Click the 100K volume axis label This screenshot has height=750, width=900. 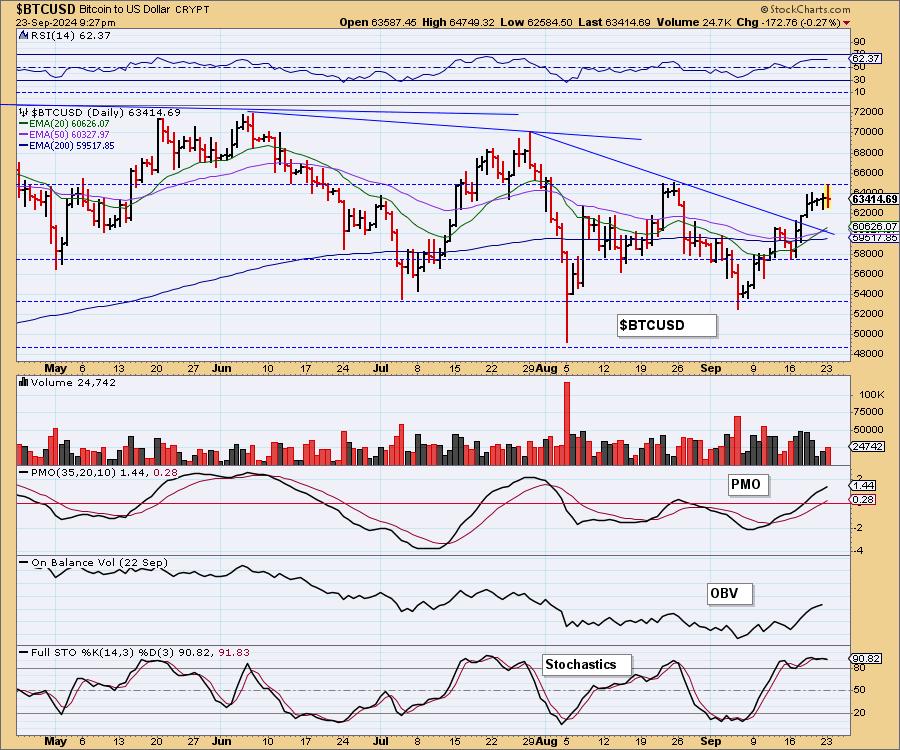[871, 394]
